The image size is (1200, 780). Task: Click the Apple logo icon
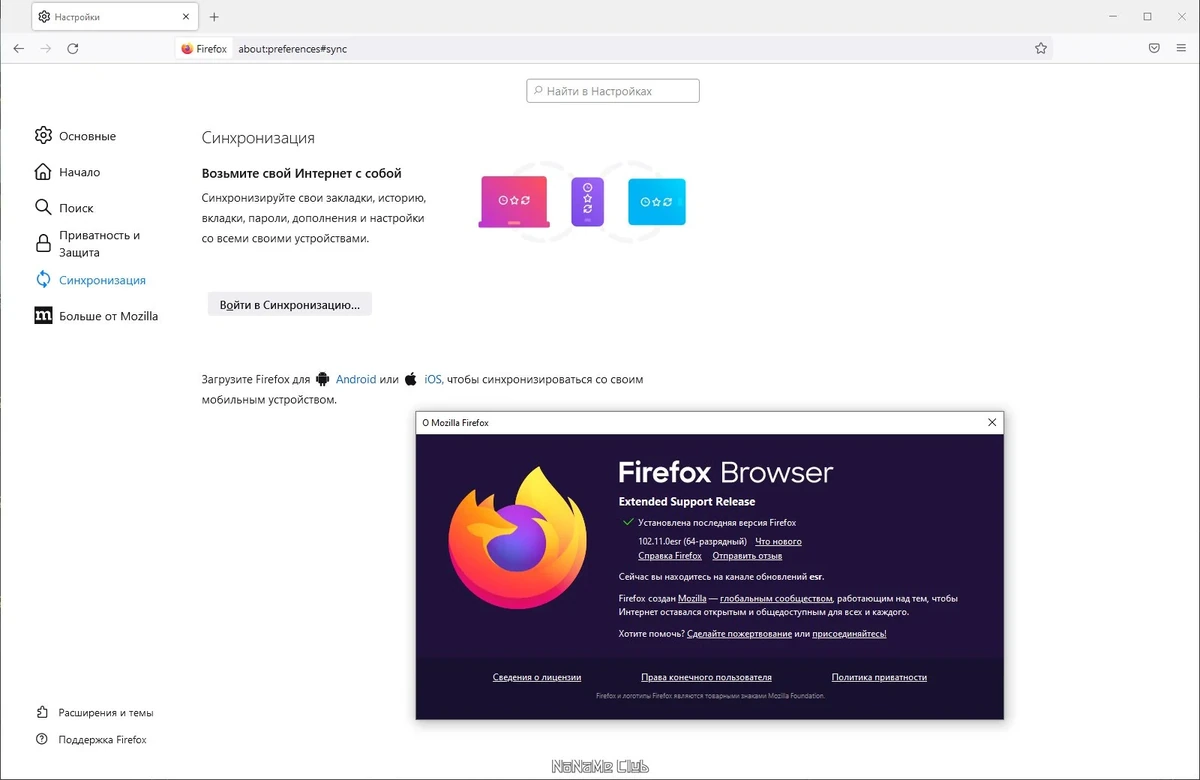pyautogui.click(x=410, y=379)
